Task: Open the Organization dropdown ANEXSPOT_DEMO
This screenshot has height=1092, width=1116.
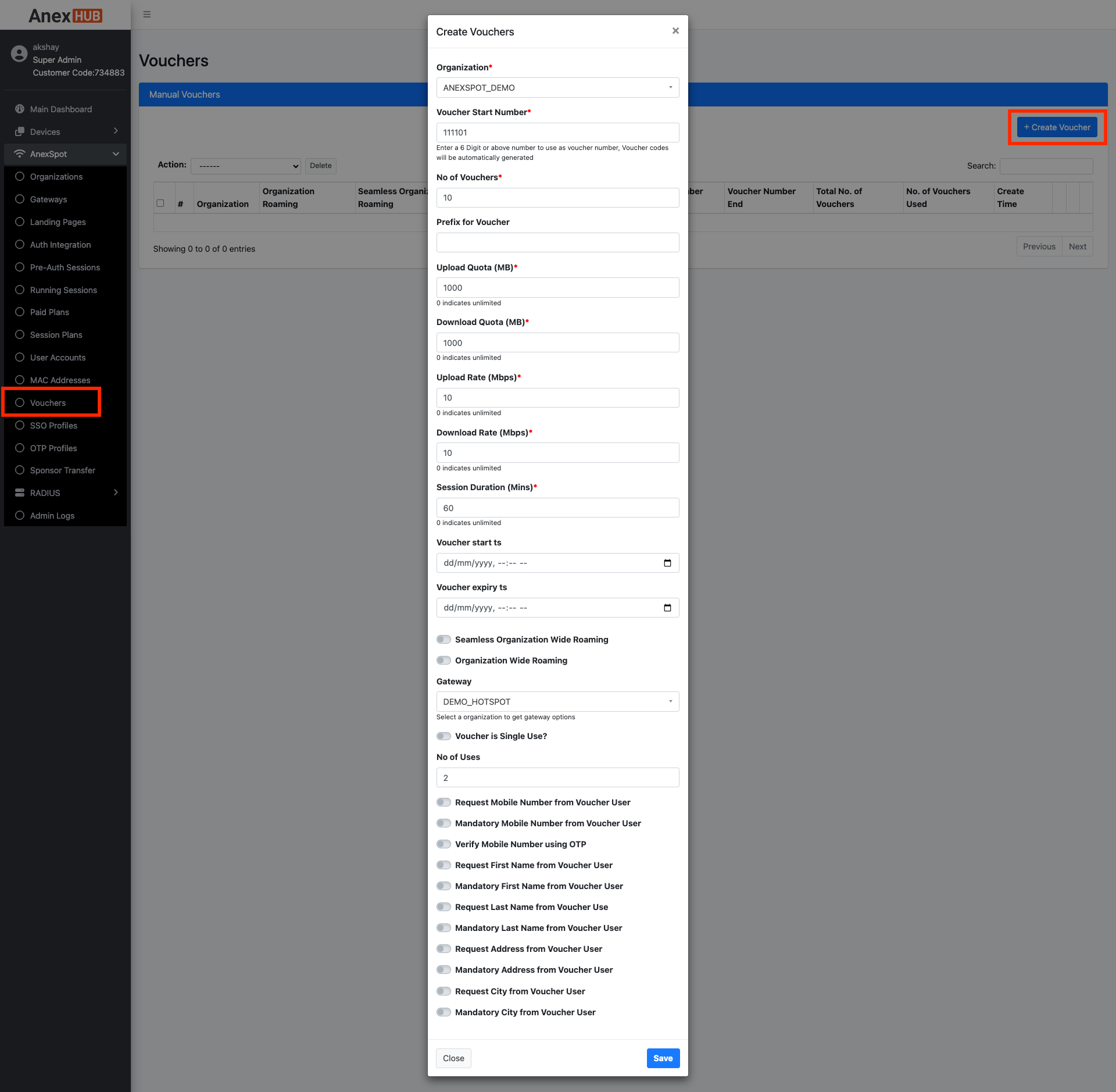Action: tap(557, 88)
